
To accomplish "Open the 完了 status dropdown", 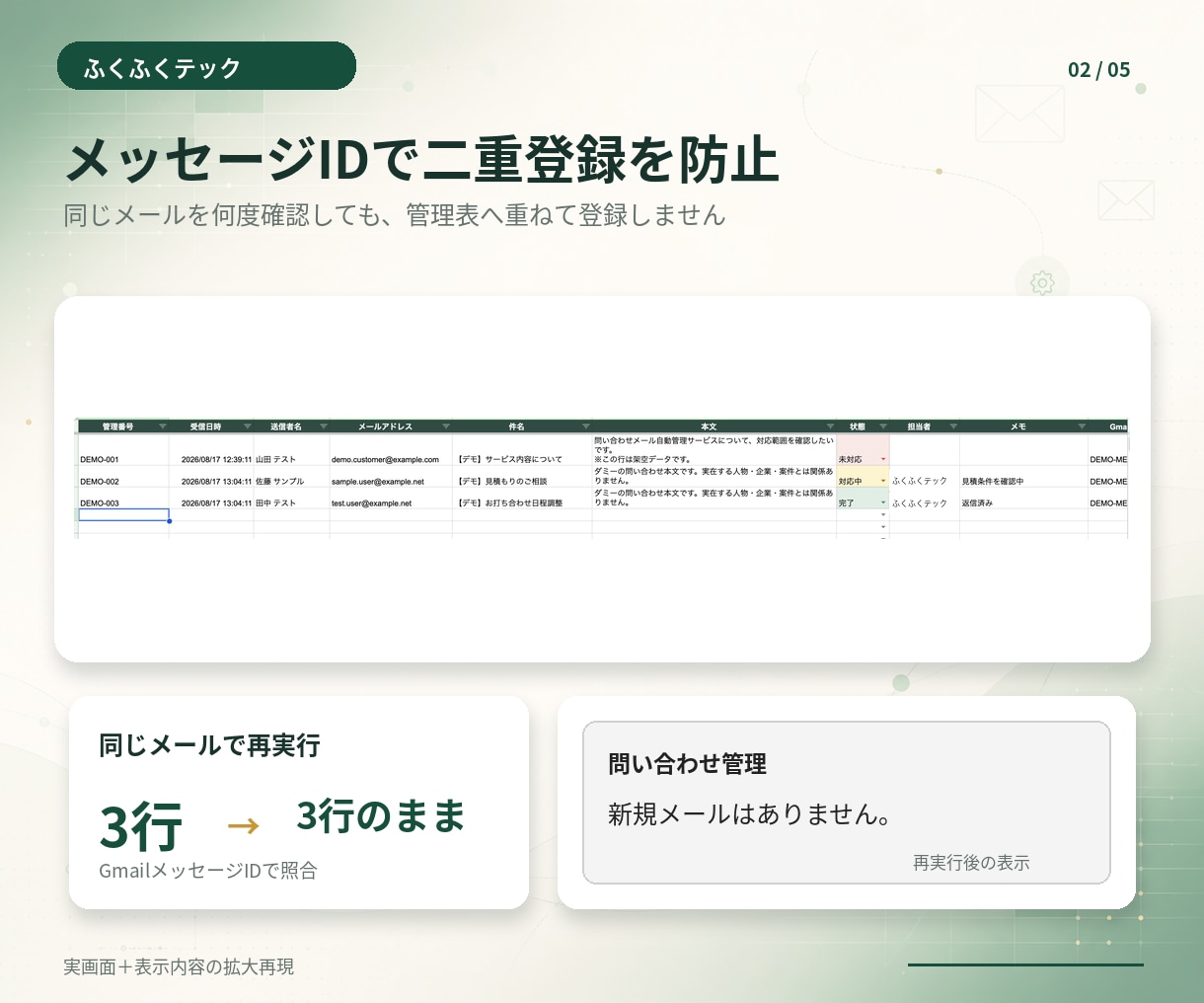I will pos(883,503).
